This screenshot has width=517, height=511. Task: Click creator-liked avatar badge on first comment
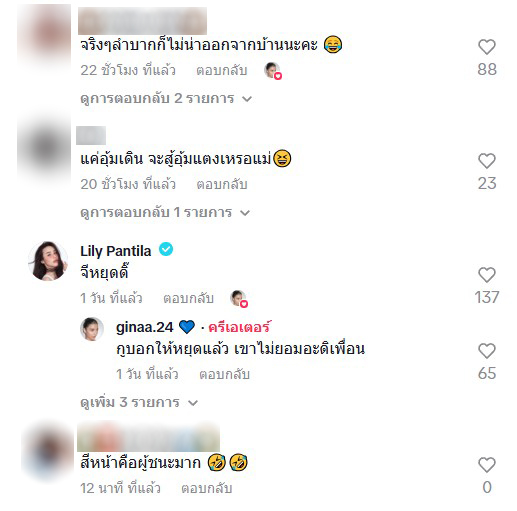point(273,71)
